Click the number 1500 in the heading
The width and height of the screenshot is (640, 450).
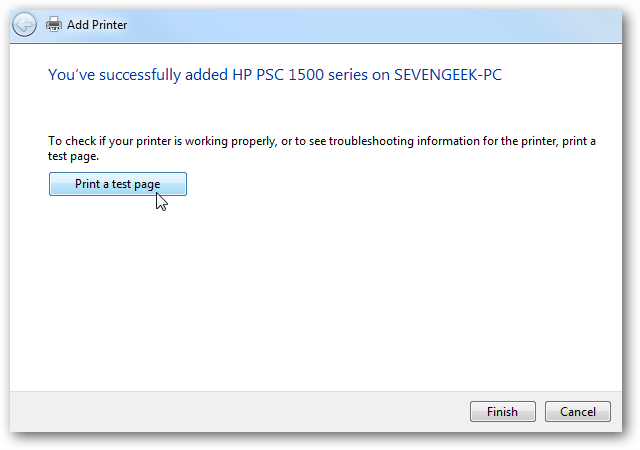point(306,75)
